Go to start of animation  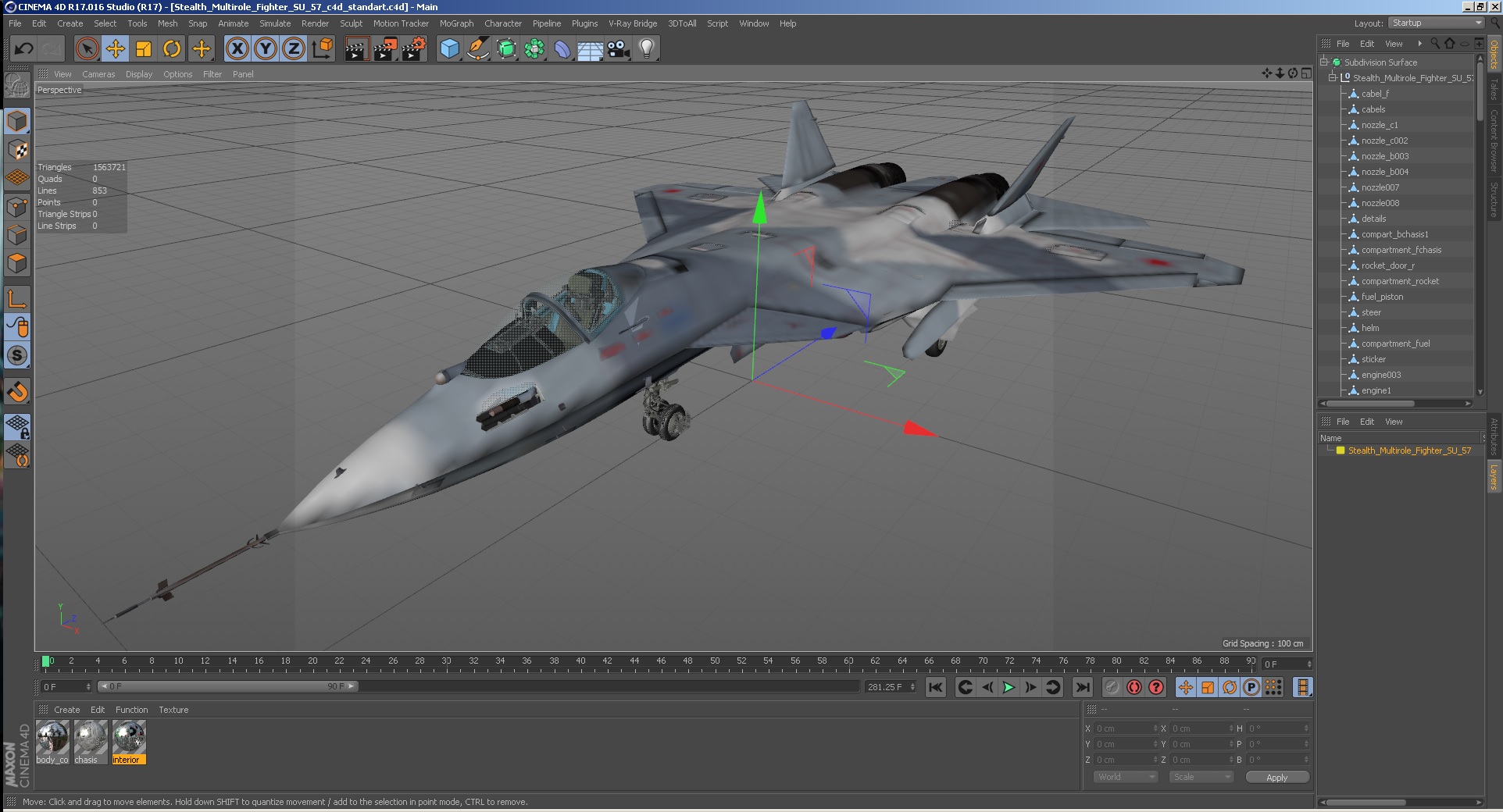click(x=935, y=687)
